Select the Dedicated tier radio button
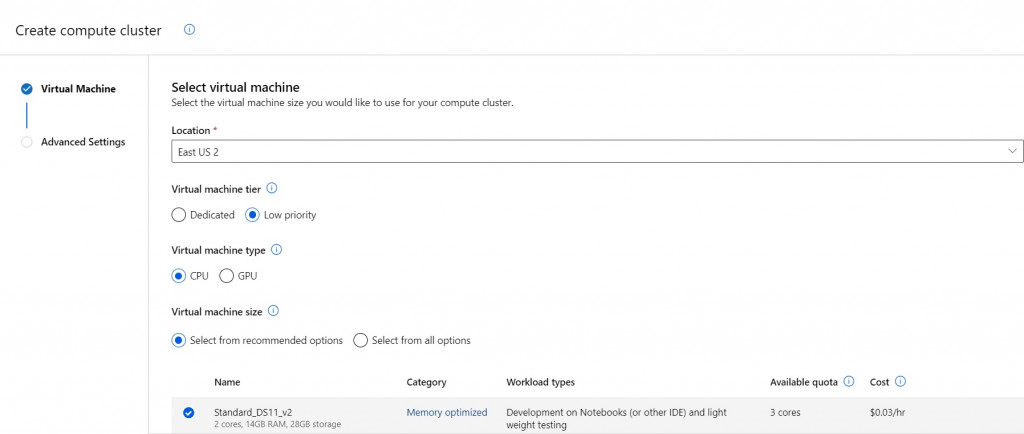This screenshot has width=1024, height=434. click(179, 214)
